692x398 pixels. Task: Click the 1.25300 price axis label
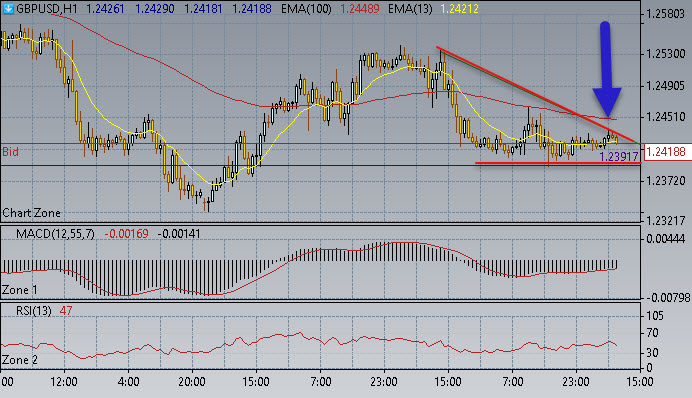(666, 54)
